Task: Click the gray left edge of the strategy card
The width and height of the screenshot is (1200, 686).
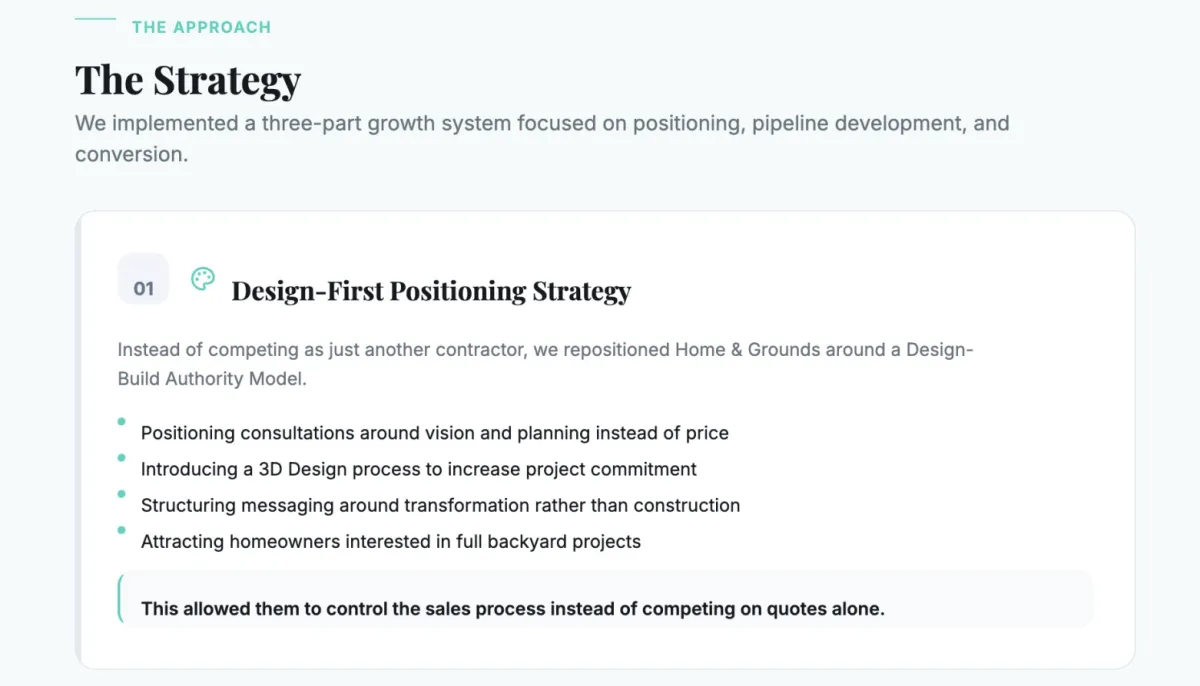Action: coord(78,440)
